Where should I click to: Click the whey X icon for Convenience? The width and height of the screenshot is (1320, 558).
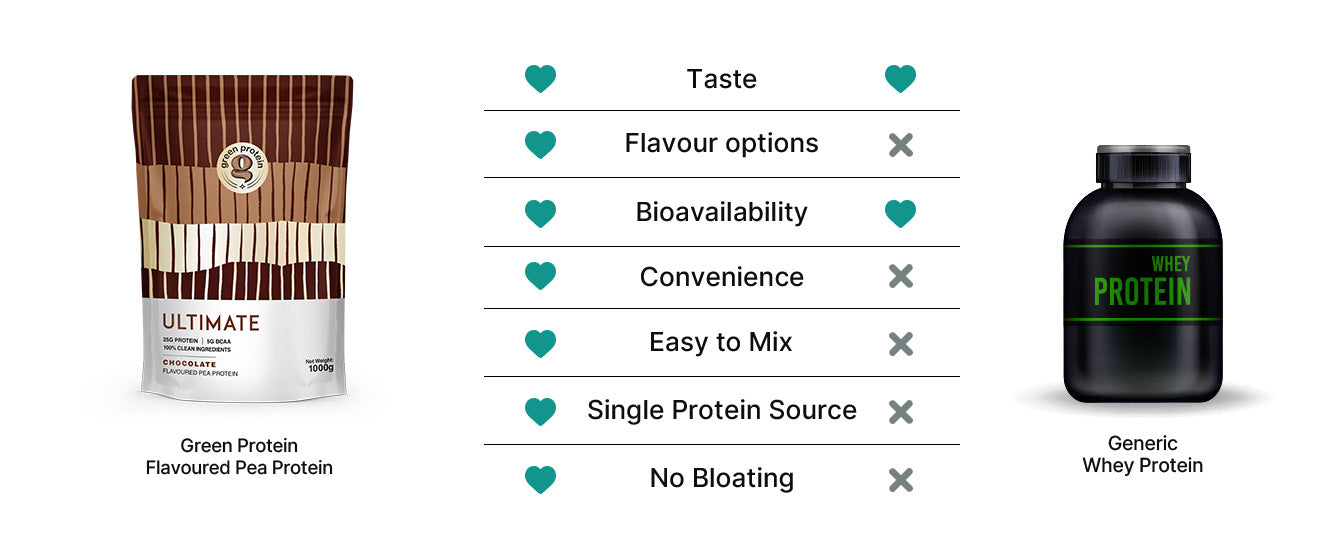point(900,277)
